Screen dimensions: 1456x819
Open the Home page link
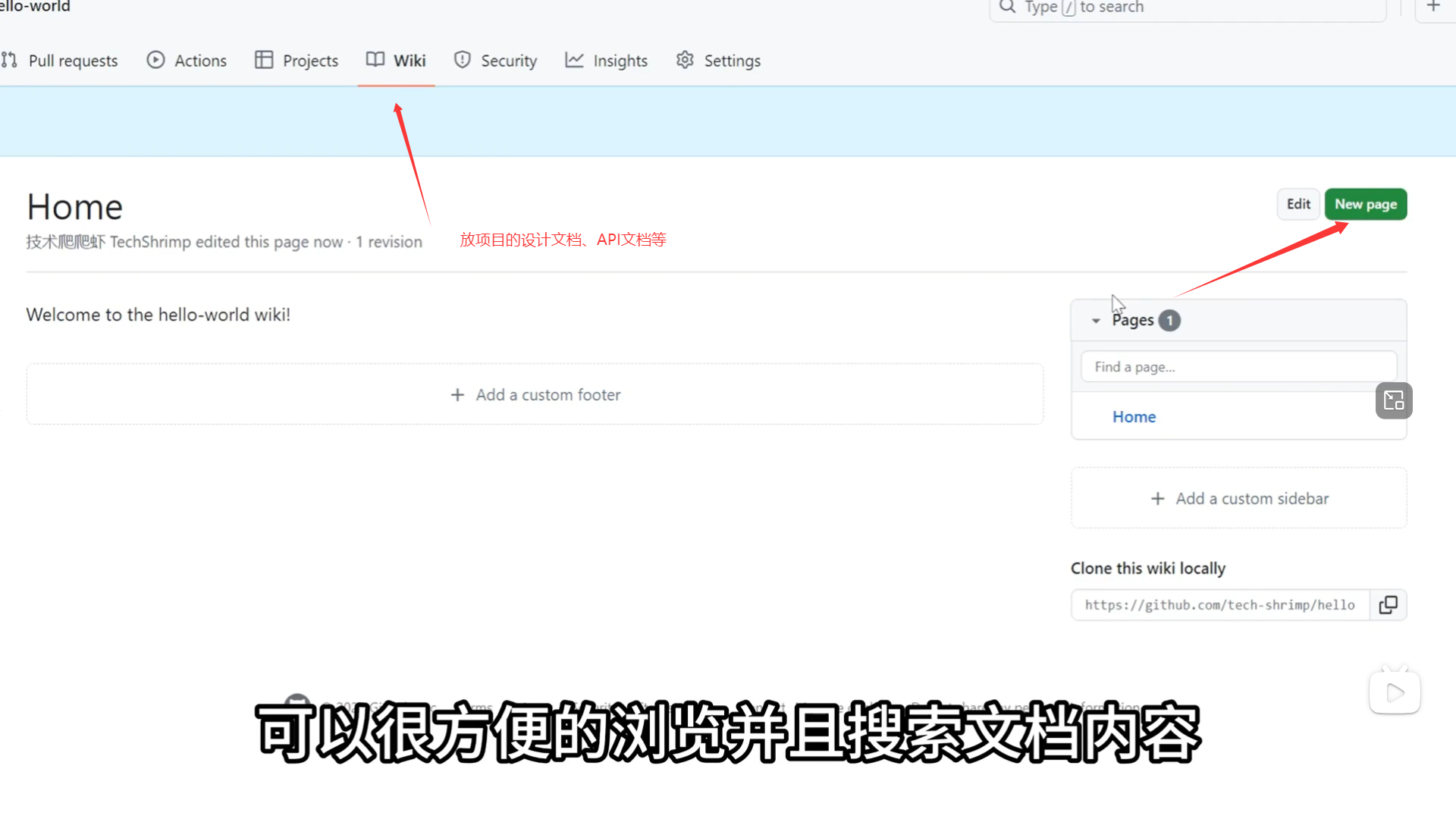coord(1134,416)
